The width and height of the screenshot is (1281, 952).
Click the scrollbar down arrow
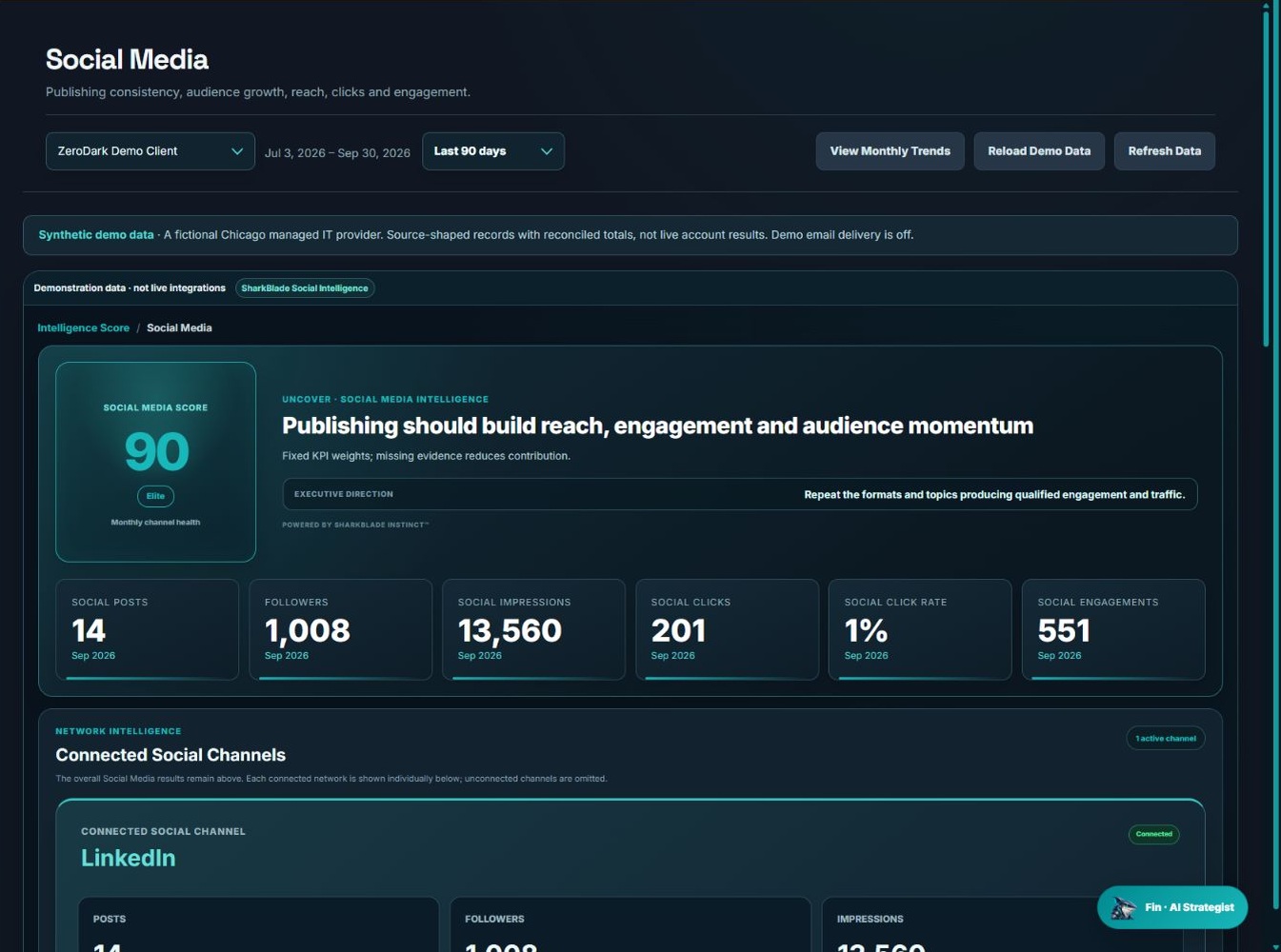click(x=1275, y=946)
